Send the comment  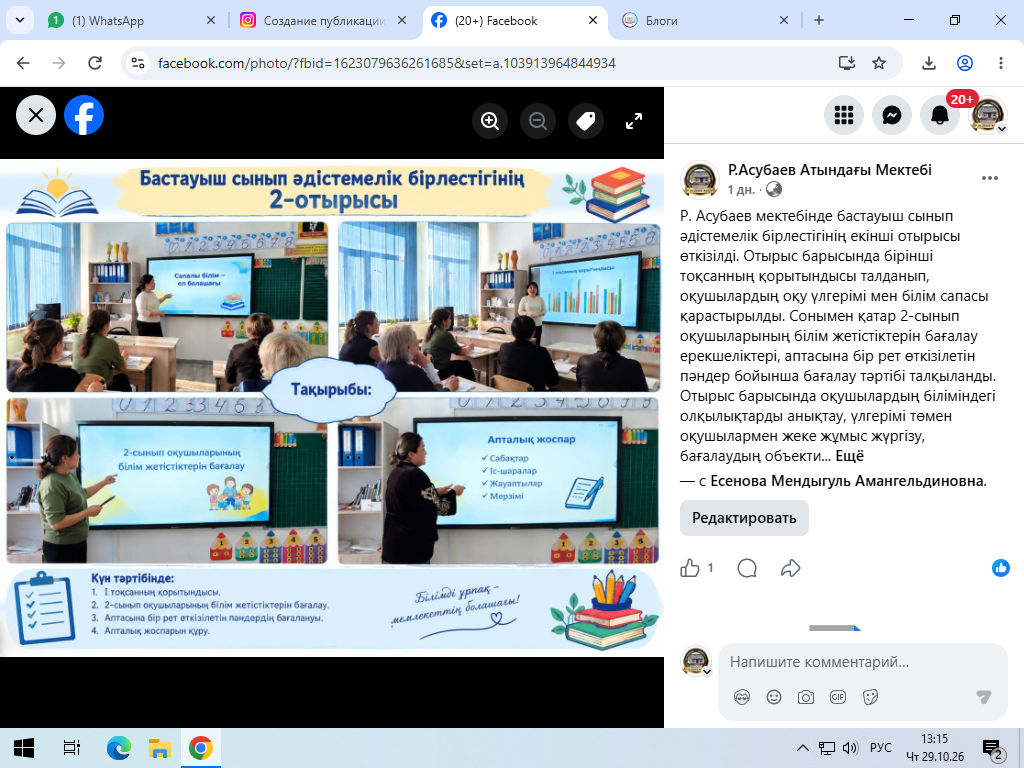(984, 697)
